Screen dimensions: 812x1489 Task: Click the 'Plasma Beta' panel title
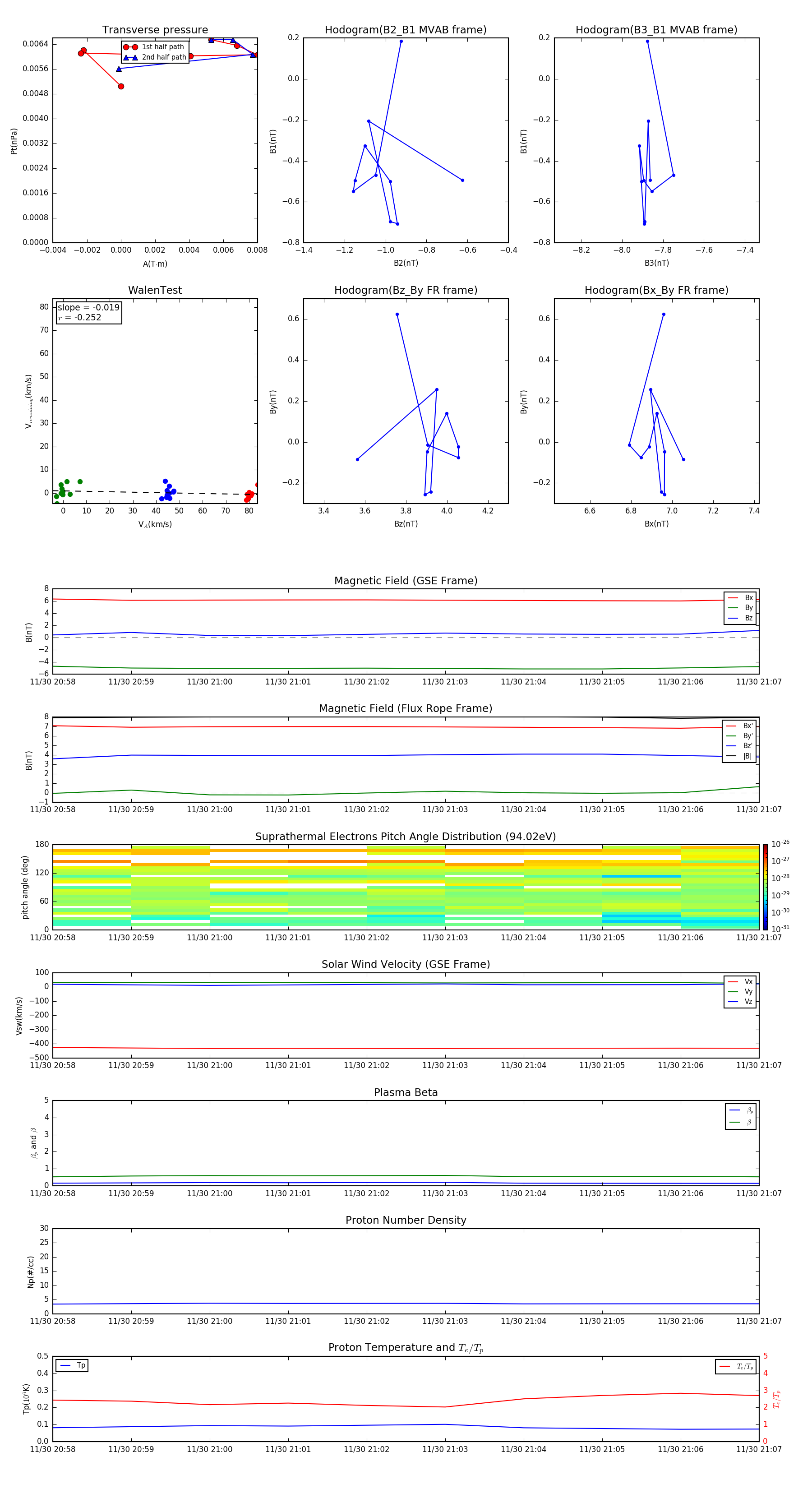point(406,1092)
